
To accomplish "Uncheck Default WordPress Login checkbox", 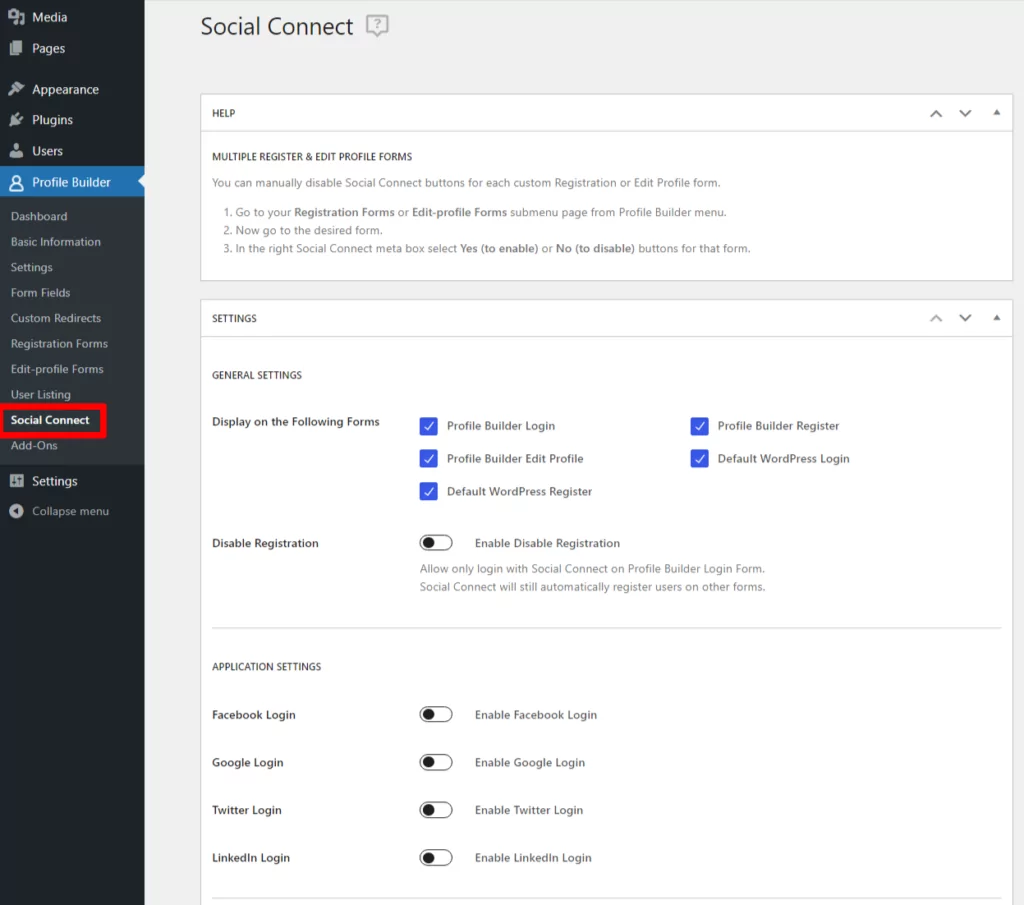I will [699, 458].
